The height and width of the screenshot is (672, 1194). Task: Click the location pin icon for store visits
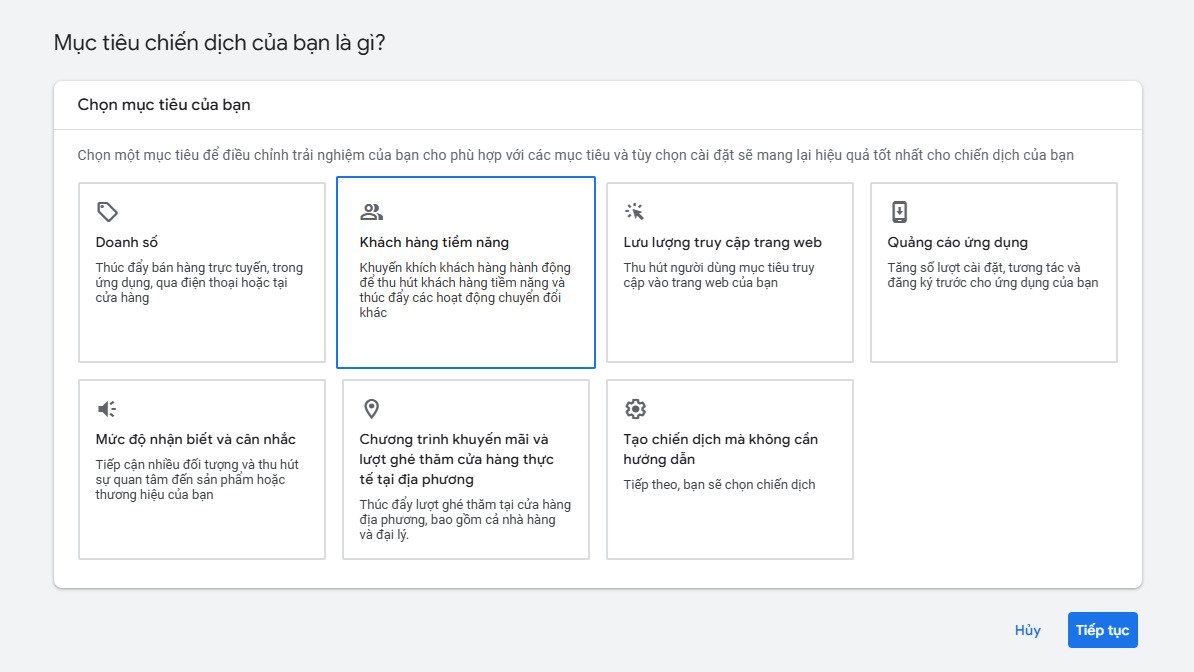tap(371, 409)
